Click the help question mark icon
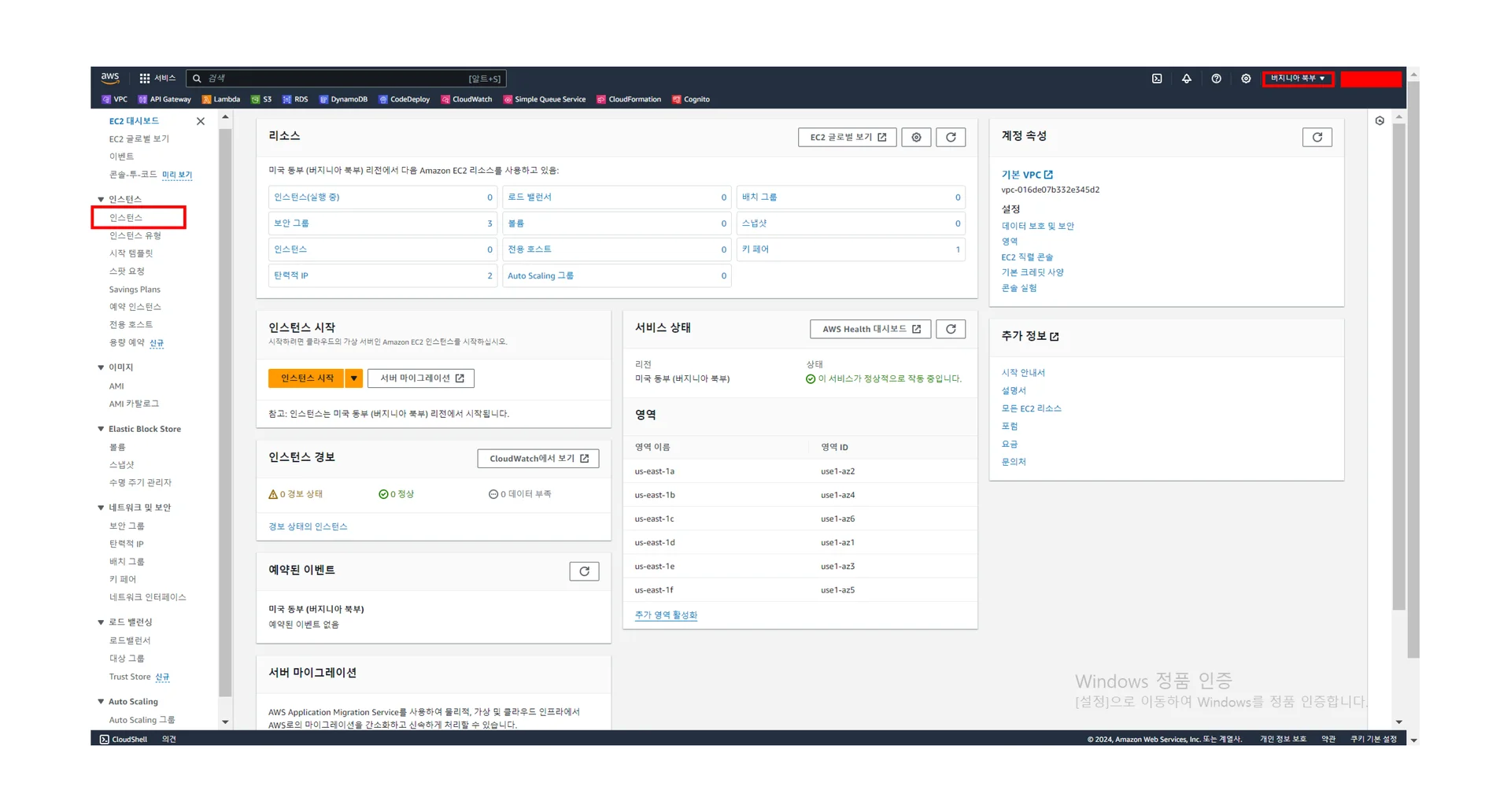This screenshot has width=1511, height=812. (1216, 79)
